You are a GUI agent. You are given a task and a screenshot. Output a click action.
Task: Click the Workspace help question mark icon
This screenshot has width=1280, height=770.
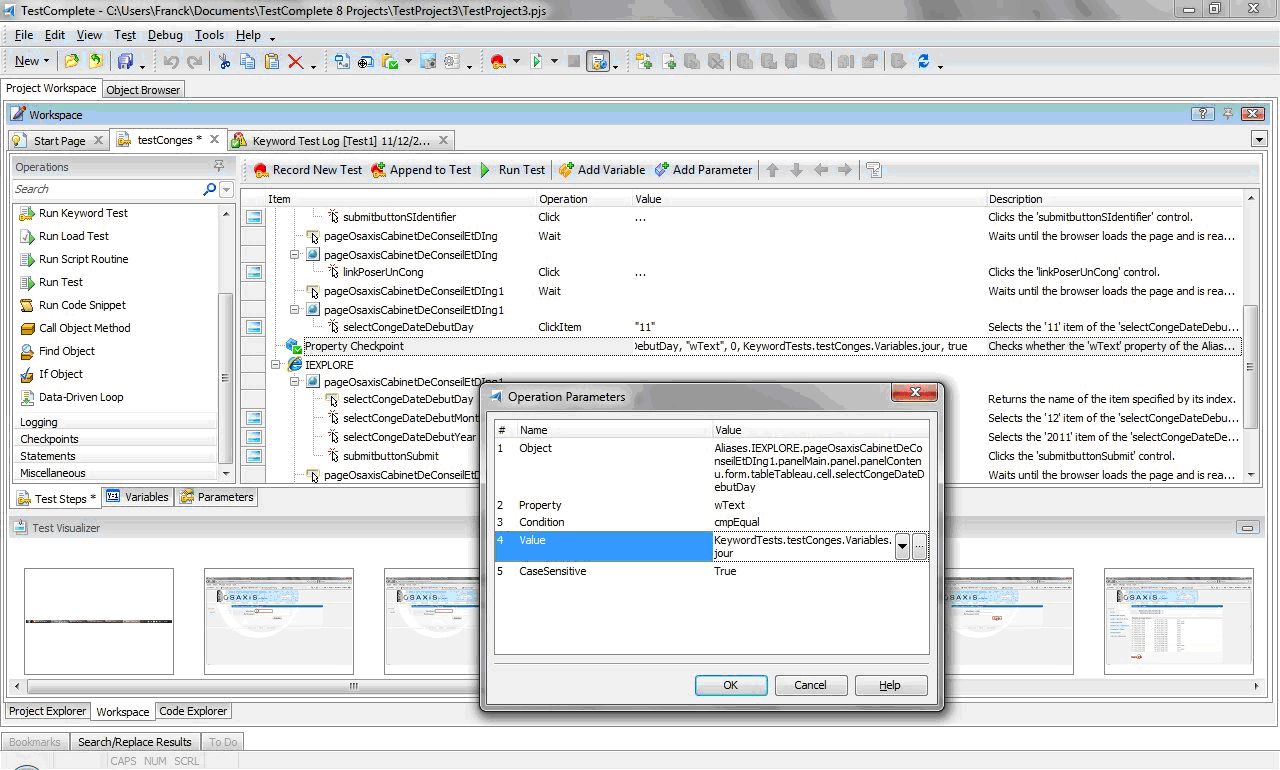(1203, 114)
